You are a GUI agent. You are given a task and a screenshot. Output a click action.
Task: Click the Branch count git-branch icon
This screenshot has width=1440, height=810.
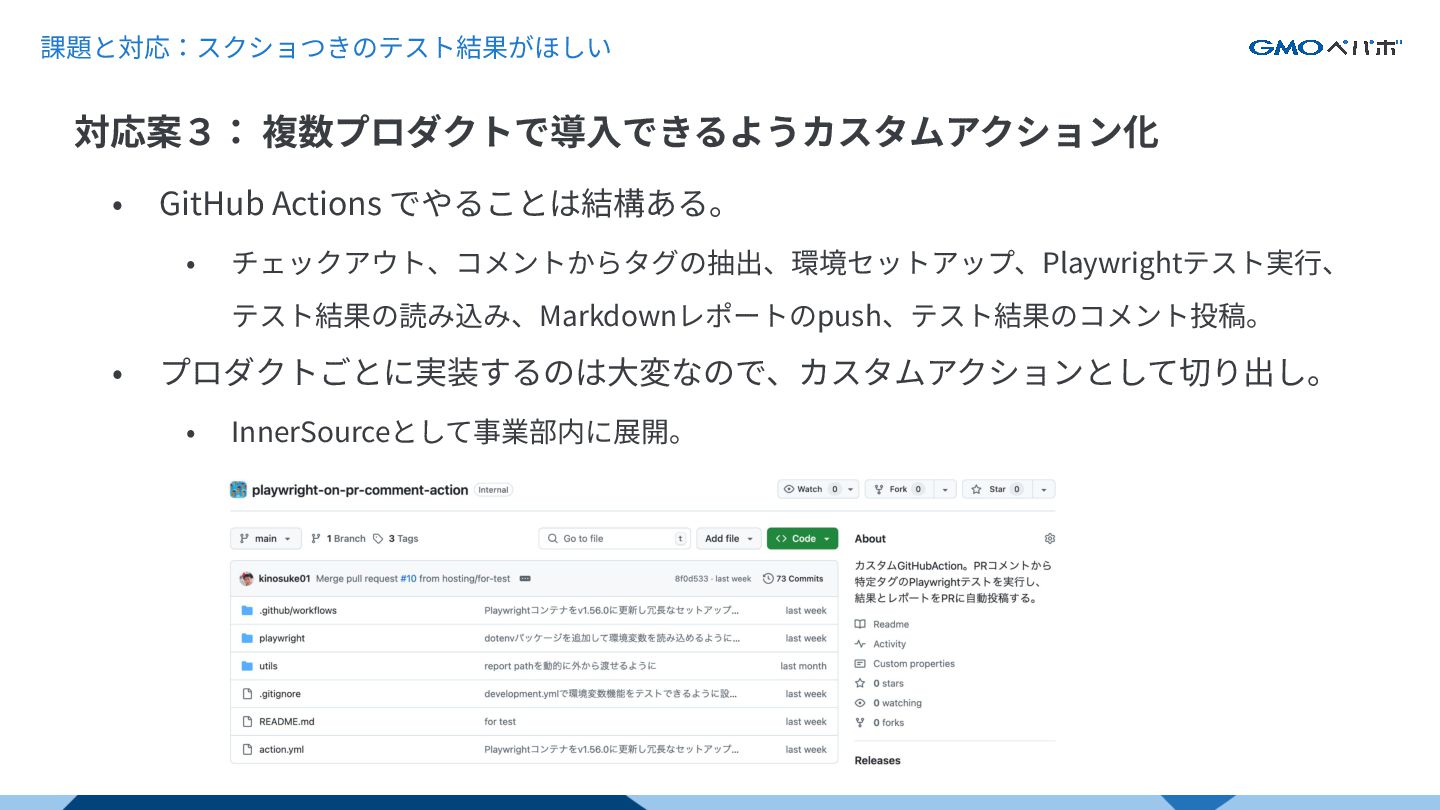316,538
